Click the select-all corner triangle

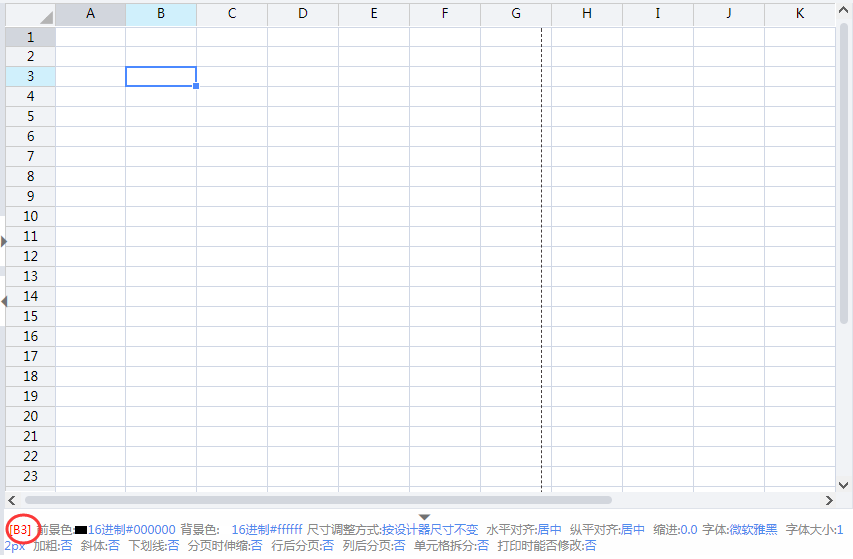tap(46, 17)
